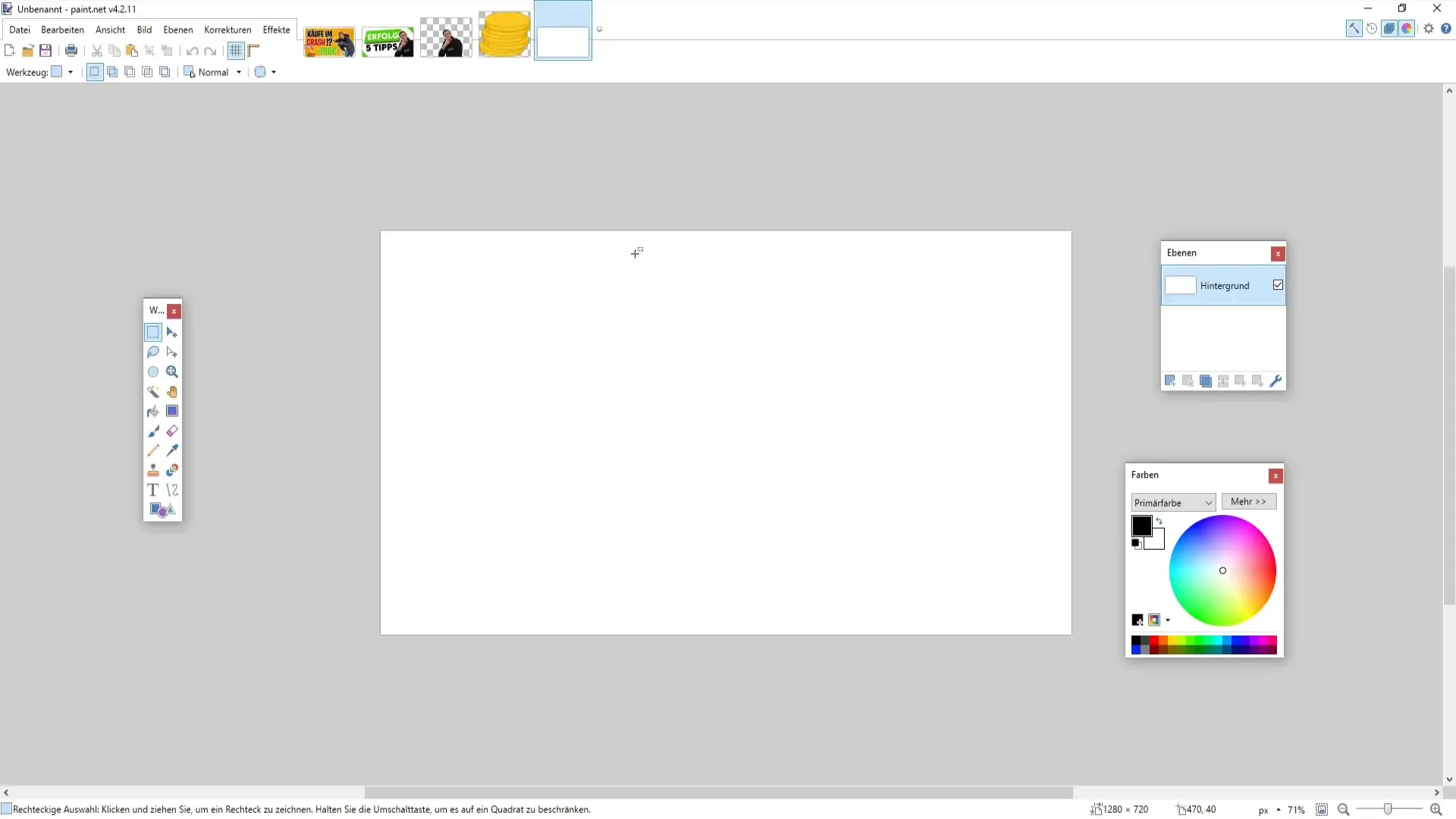The height and width of the screenshot is (819, 1456).
Task: Open the Werkzeug tool chooser dropdown
Action: (x=71, y=72)
